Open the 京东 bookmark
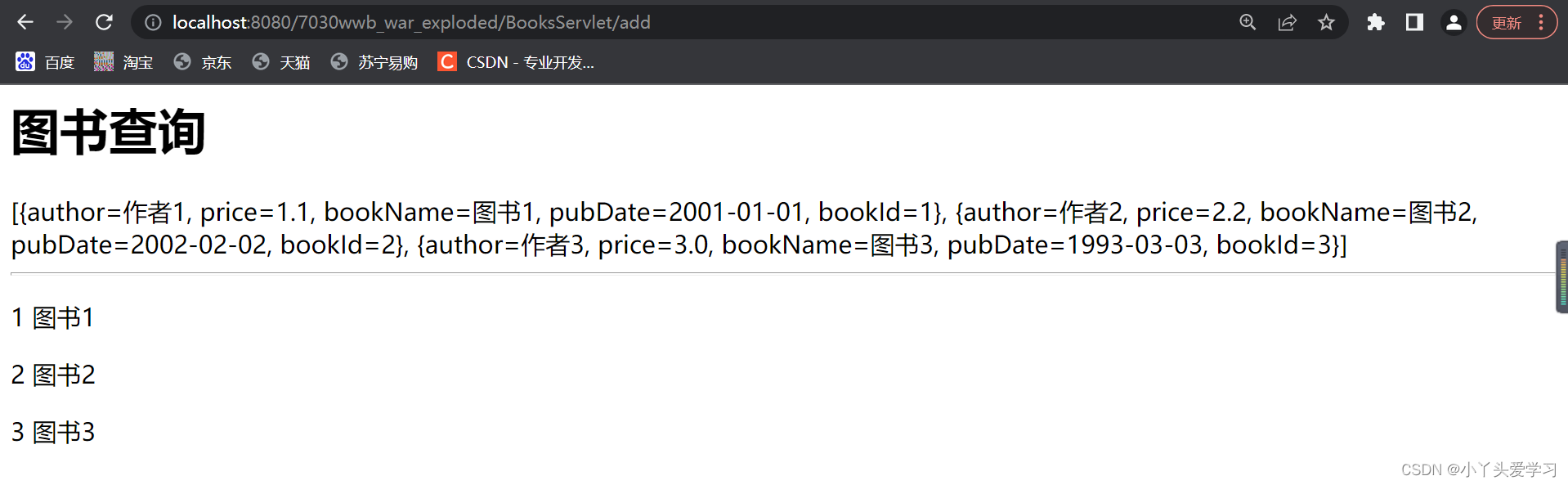1568x485 pixels. [203, 62]
